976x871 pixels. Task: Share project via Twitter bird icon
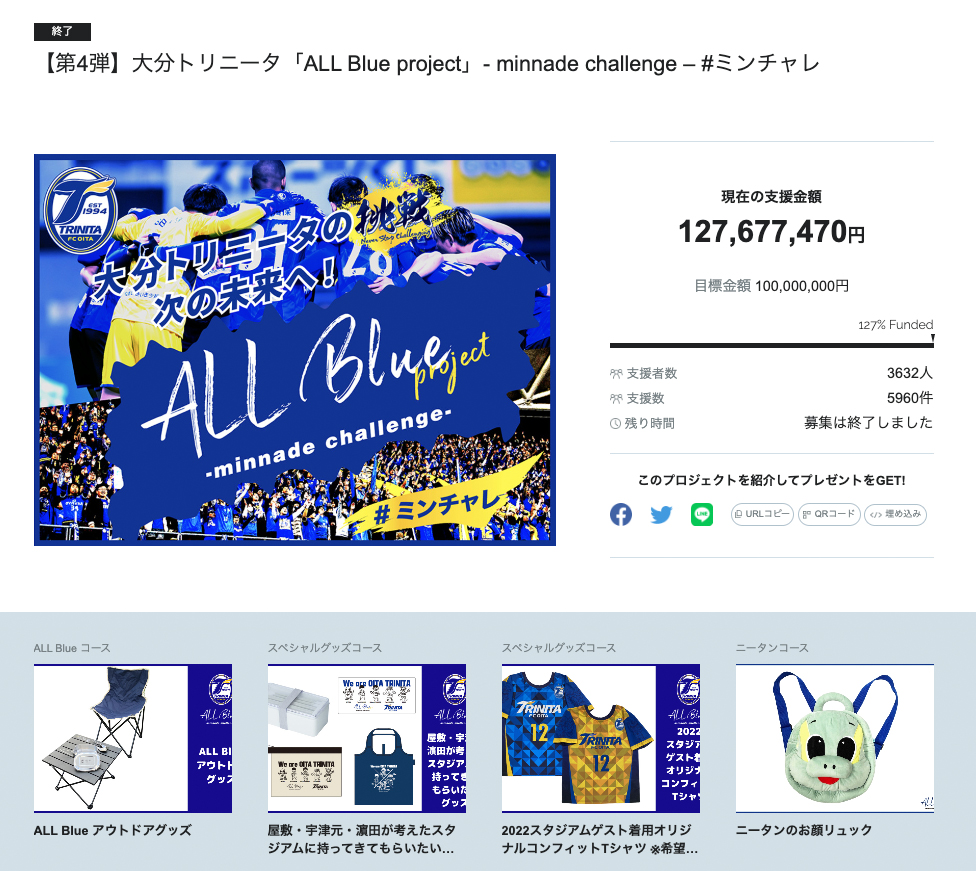coord(661,514)
